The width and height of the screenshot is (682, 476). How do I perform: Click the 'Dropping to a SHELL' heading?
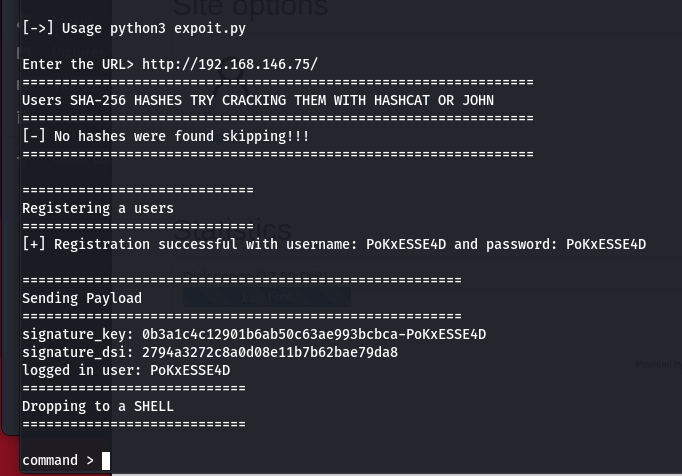tap(98, 406)
